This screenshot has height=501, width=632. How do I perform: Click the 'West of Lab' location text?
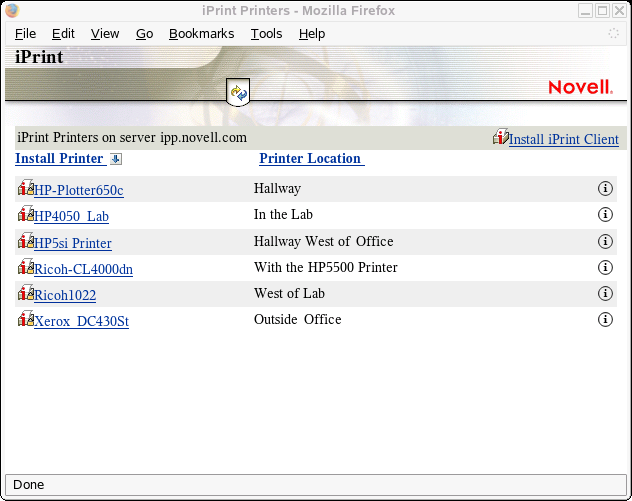point(289,293)
